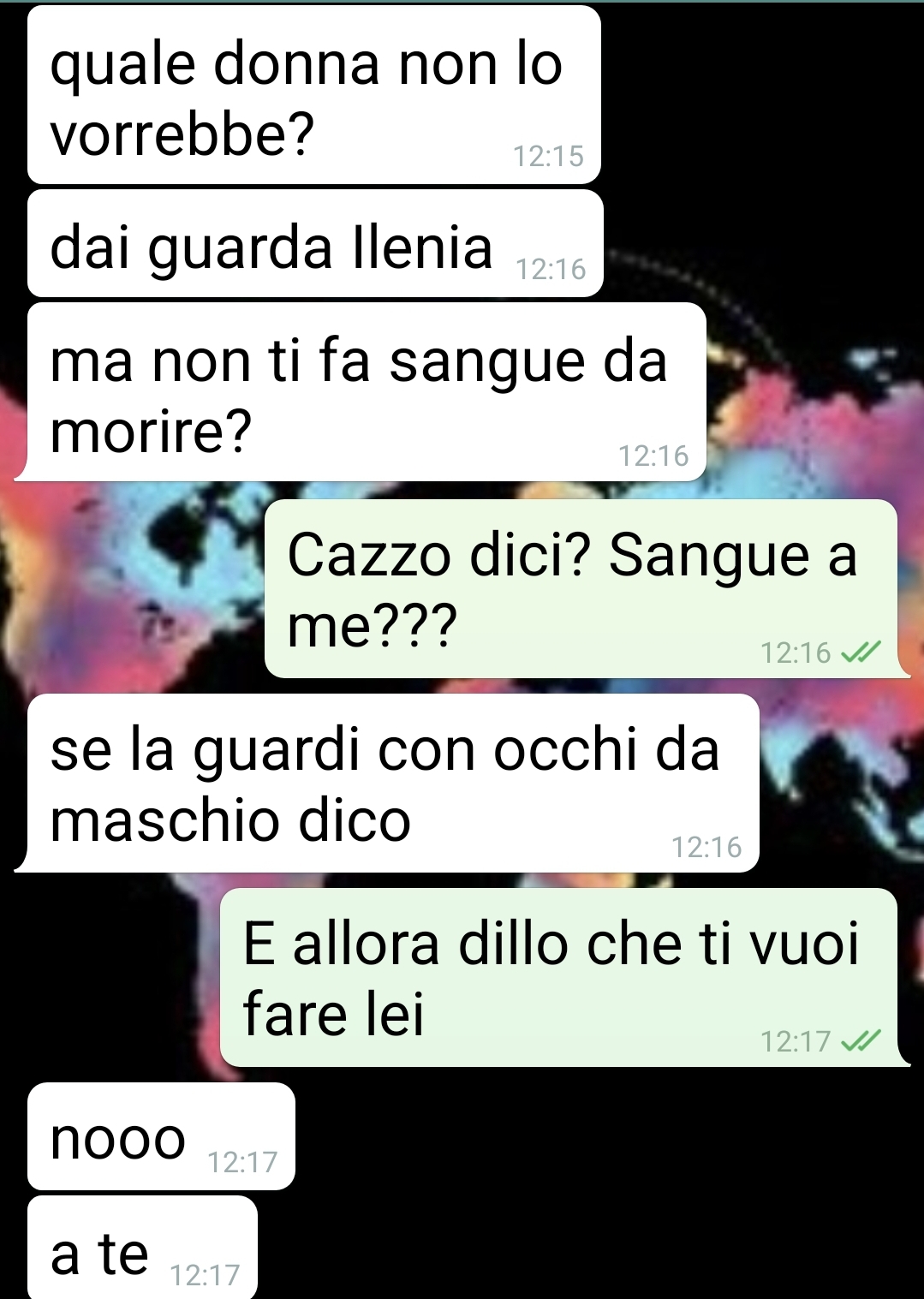The width and height of the screenshot is (924, 1299).
Task: Tap the 'a te' message bubble
Action: tap(142, 1248)
